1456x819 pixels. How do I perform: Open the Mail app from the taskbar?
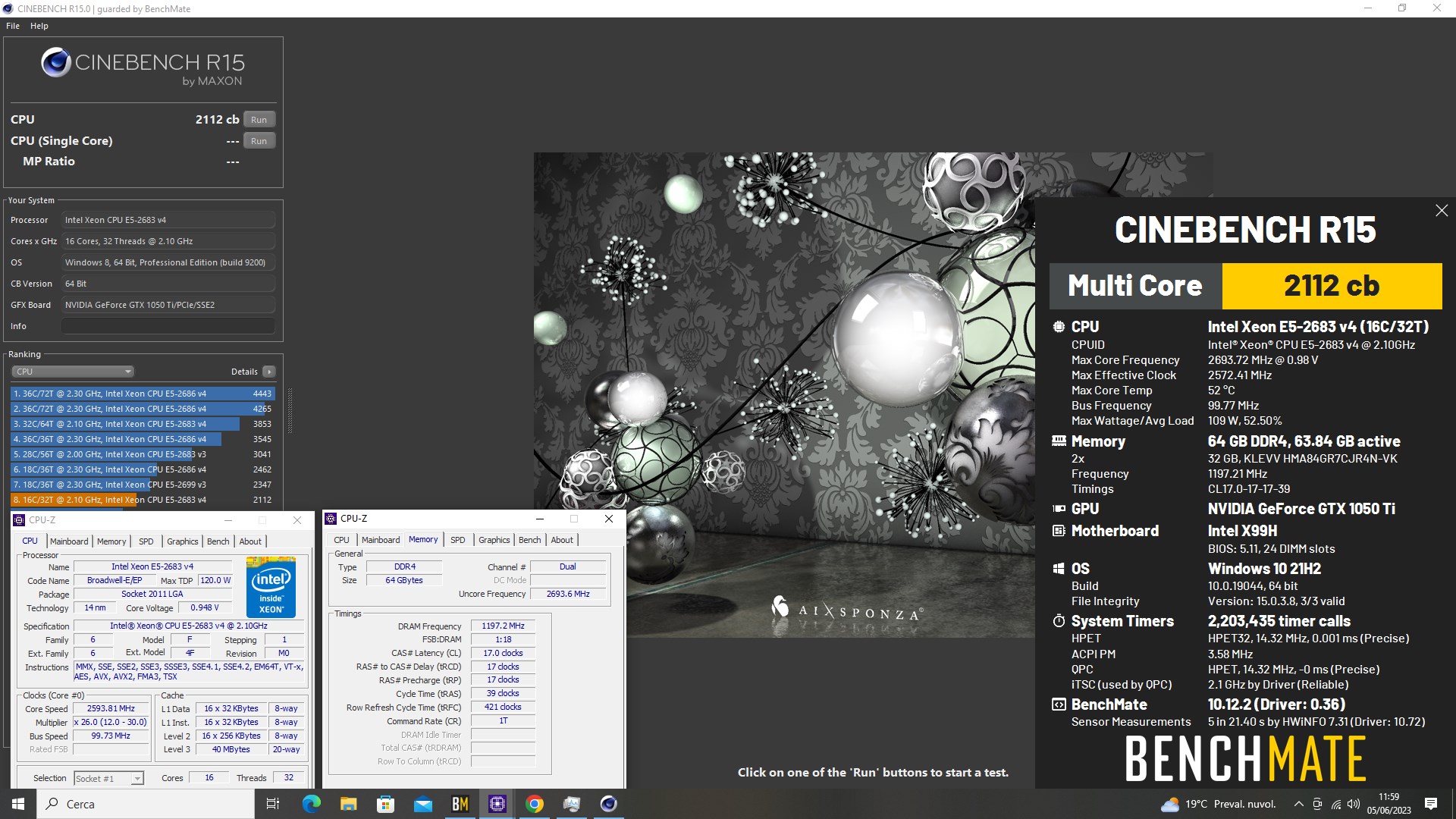point(422,804)
